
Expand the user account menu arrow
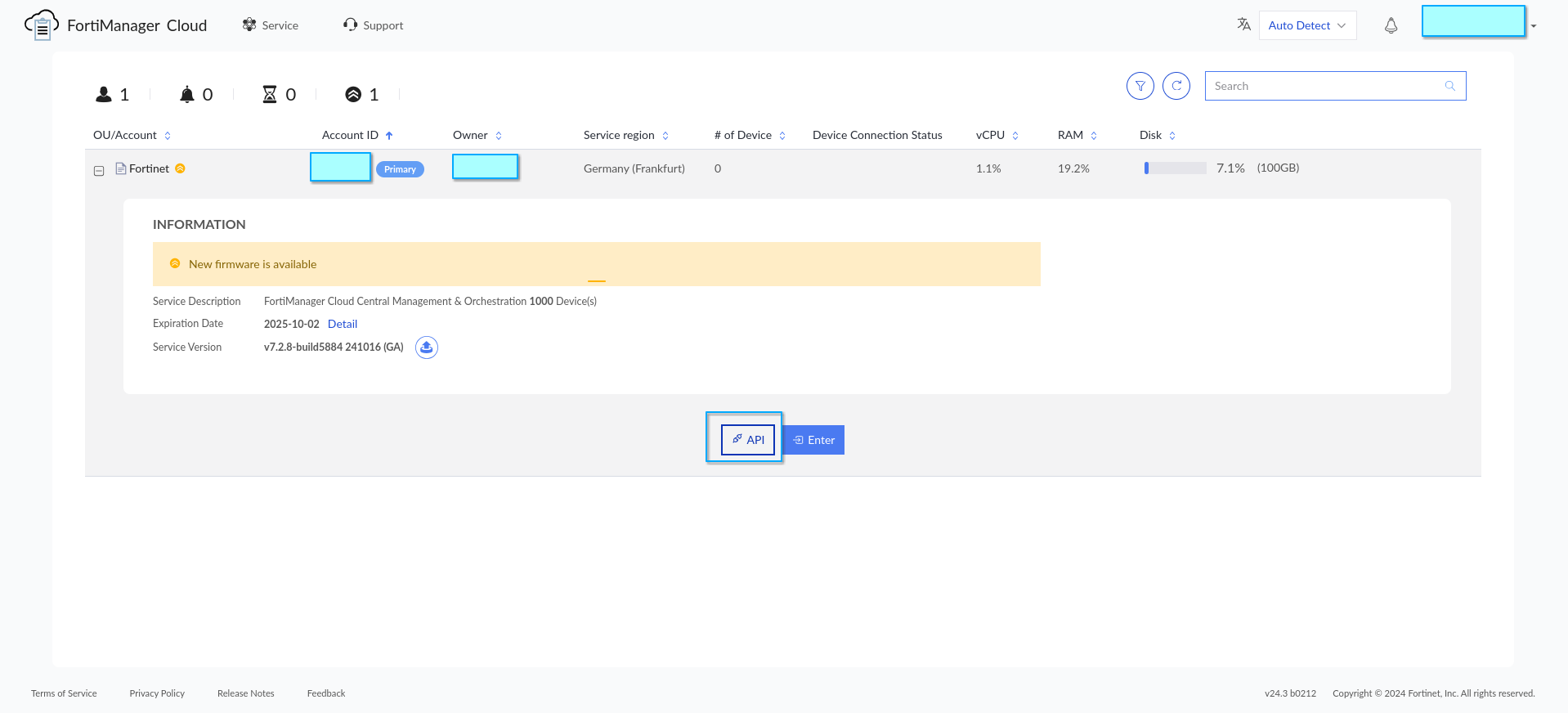[x=1534, y=26]
